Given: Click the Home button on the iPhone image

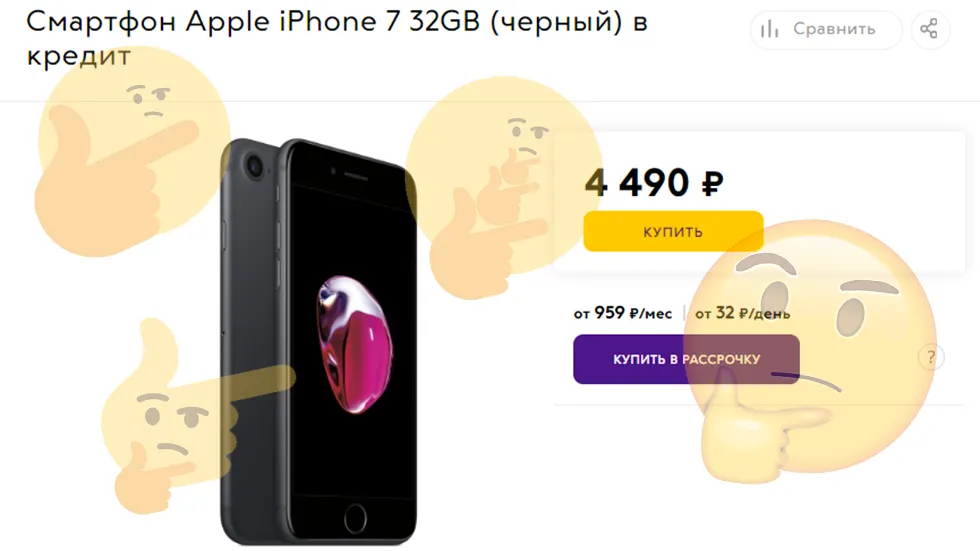Looking at the screenshot, I should click(x=355, y=519).
